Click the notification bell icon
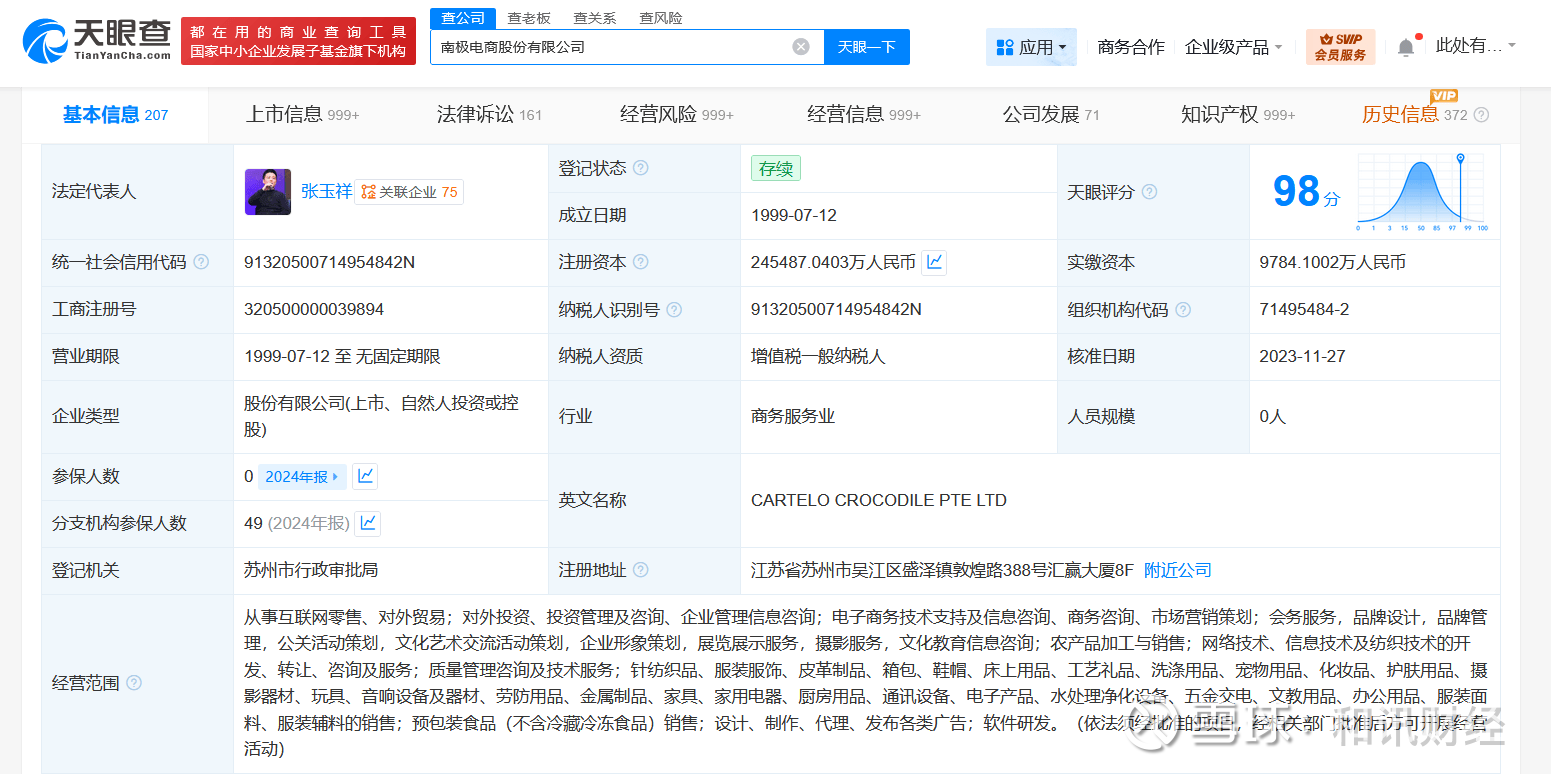This screenshot has height=774, width=1551. click(1406, 47)
